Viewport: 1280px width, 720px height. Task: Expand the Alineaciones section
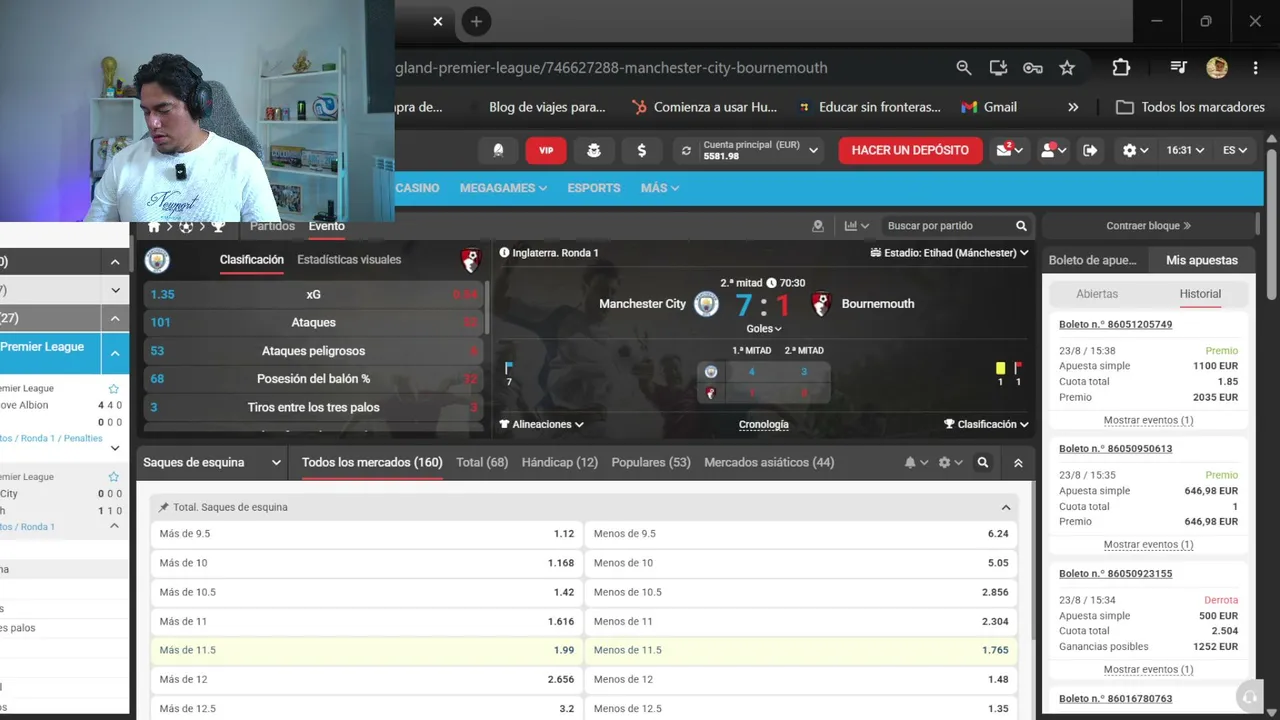541,424
